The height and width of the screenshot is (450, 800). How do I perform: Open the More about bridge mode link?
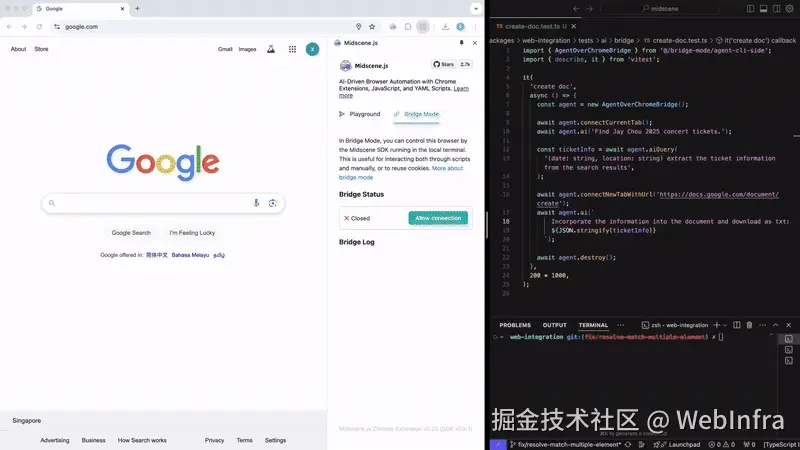[401, 172]
